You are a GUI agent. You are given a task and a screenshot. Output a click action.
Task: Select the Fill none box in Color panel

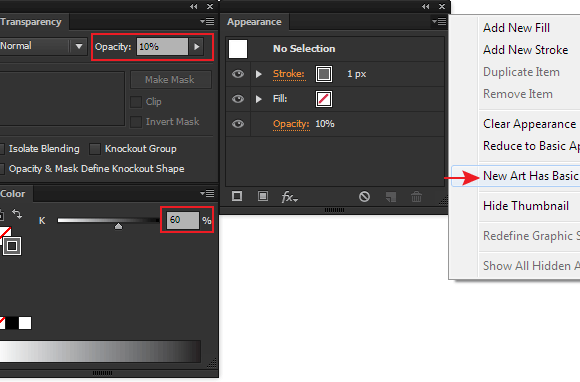5,233
